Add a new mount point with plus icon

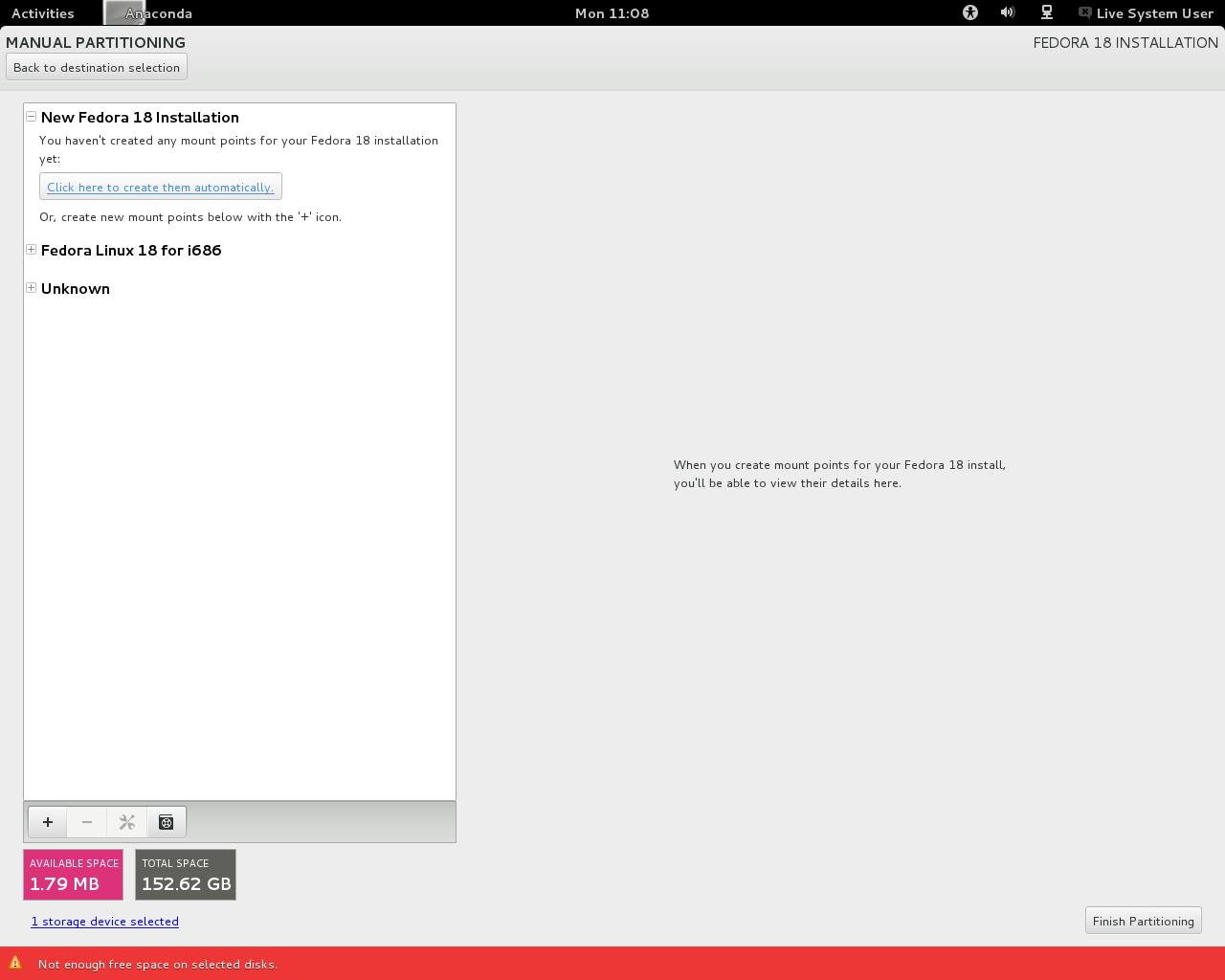click(x=48, y=822)
